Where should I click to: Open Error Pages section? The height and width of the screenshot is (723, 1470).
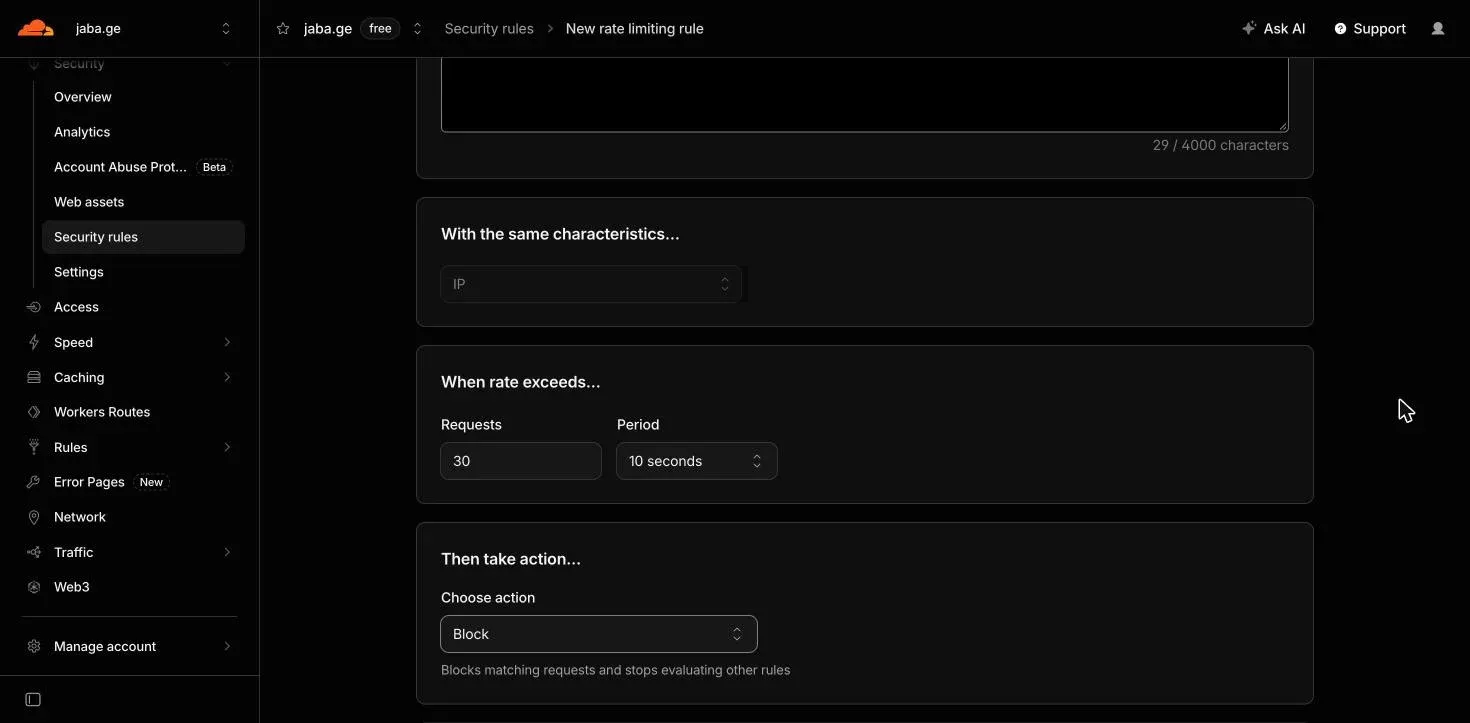[89, 482]
